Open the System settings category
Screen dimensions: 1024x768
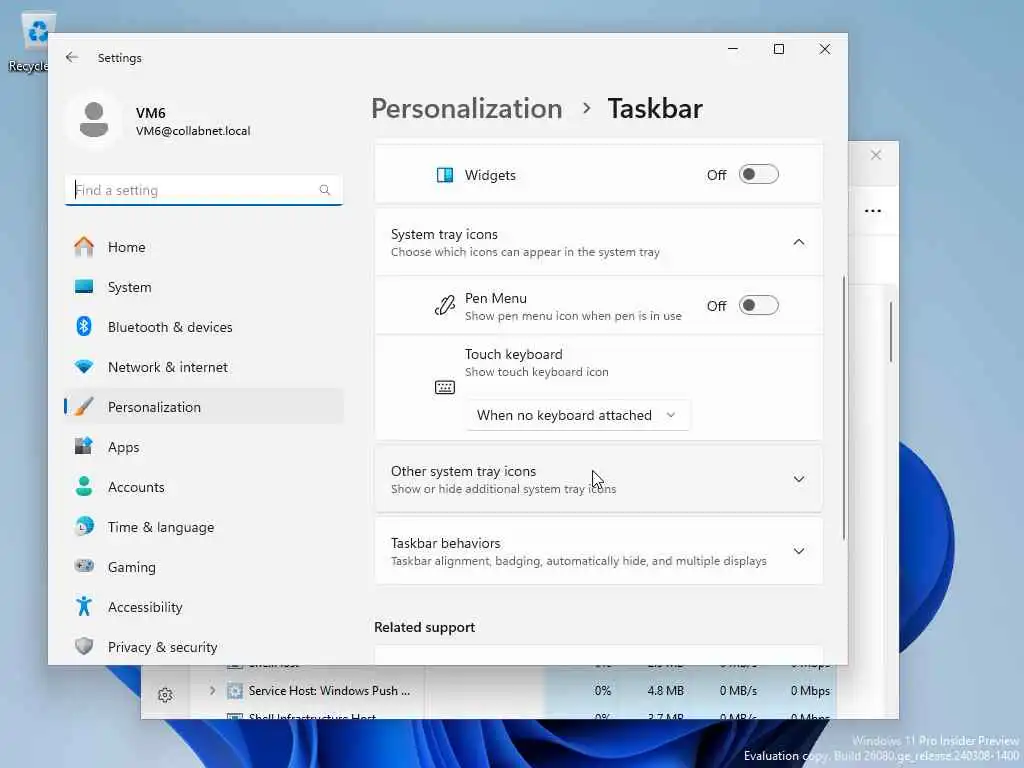pyautogui.click(x=204, y=287)
